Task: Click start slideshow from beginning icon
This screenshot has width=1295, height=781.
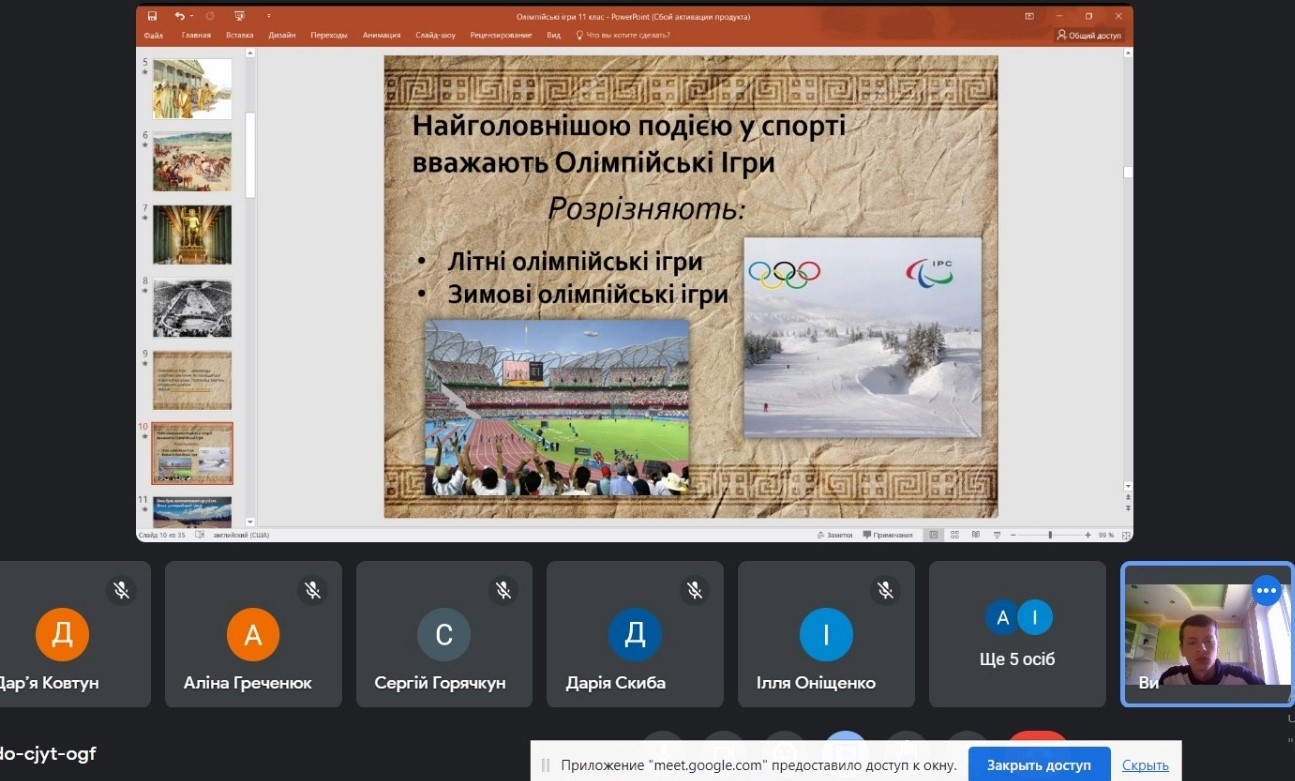Action: [x=239, y=16]
